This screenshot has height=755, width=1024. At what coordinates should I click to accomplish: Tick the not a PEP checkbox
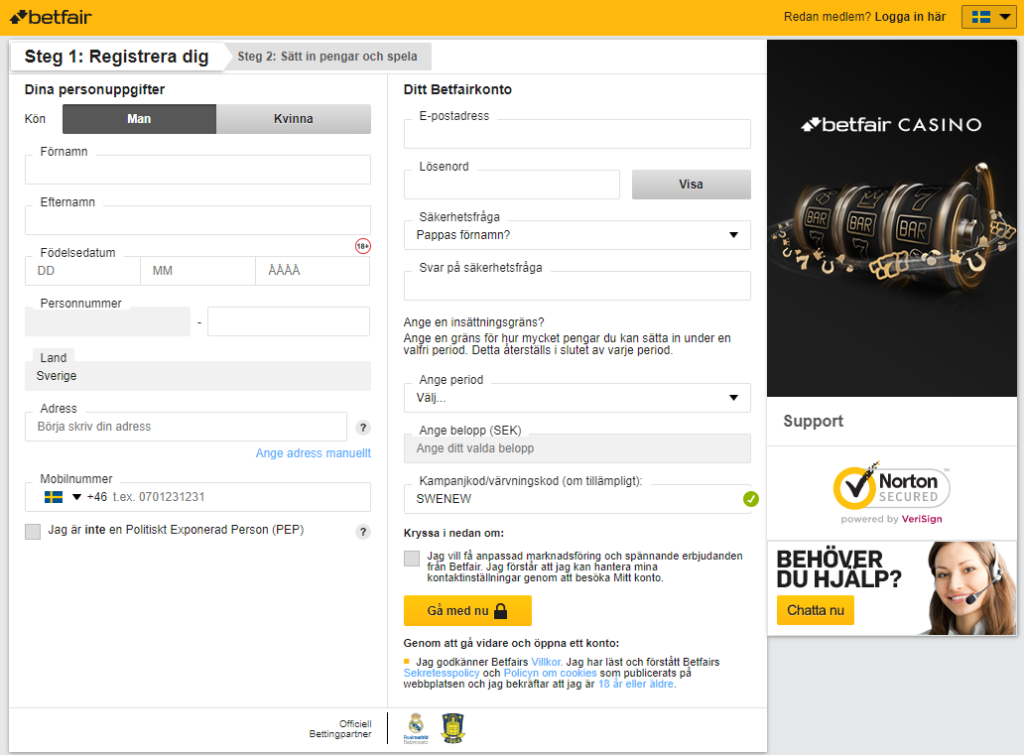33,532
